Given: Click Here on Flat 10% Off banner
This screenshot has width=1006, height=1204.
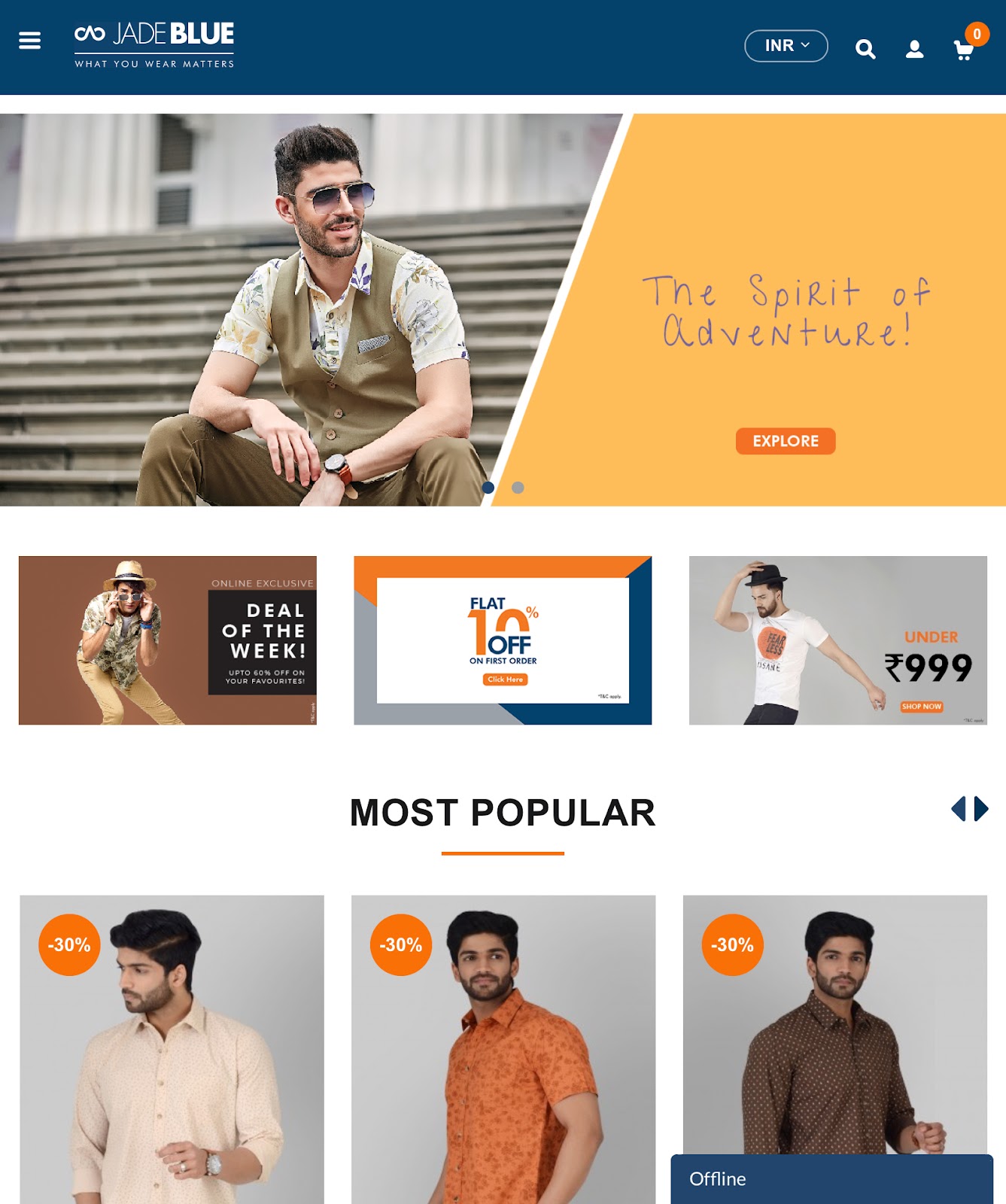Looking at the screenshot, I should (505, 680).
